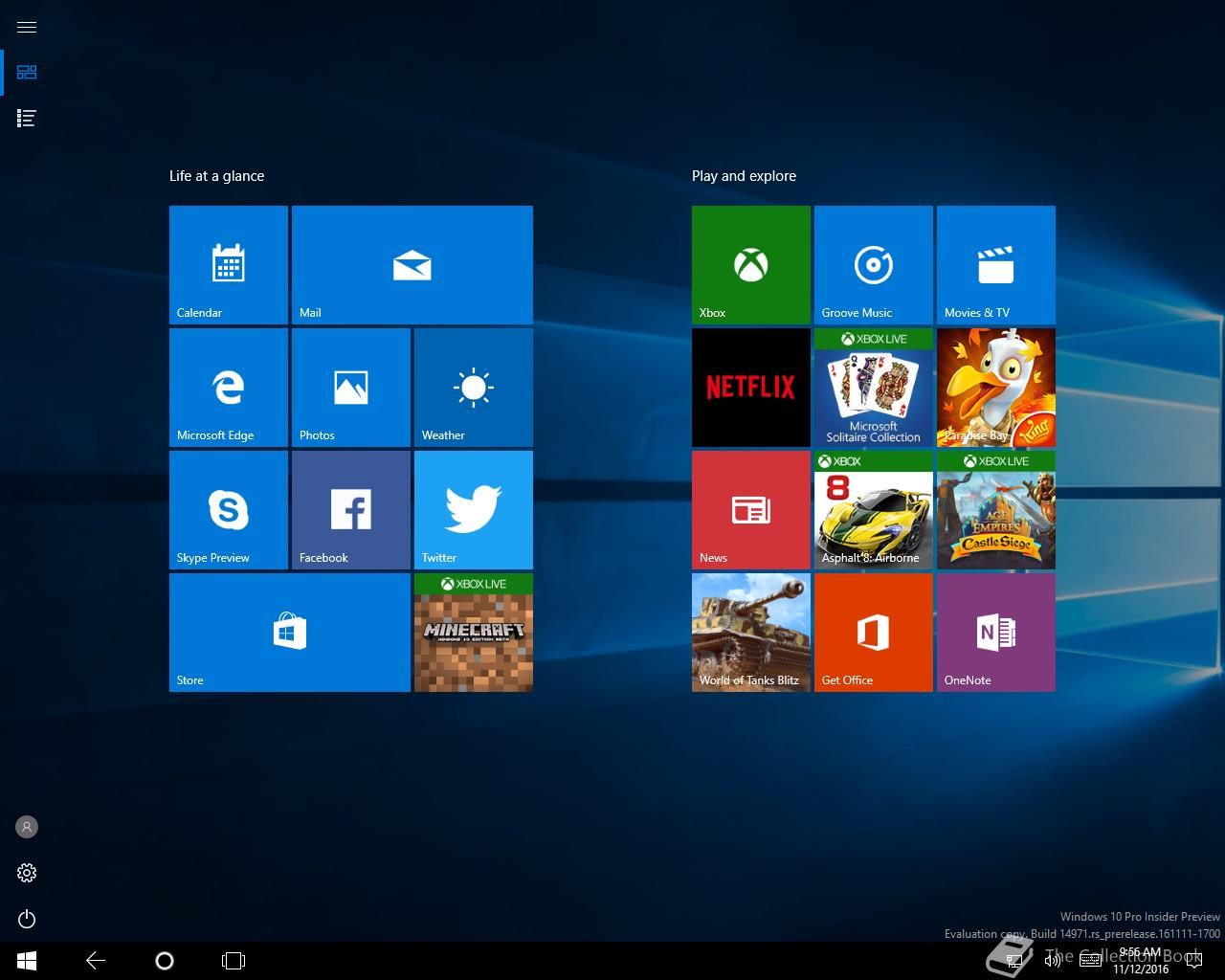Screen dimensions: 1225x980
Task: Open the Xbox tile
Action: [751, 265]
